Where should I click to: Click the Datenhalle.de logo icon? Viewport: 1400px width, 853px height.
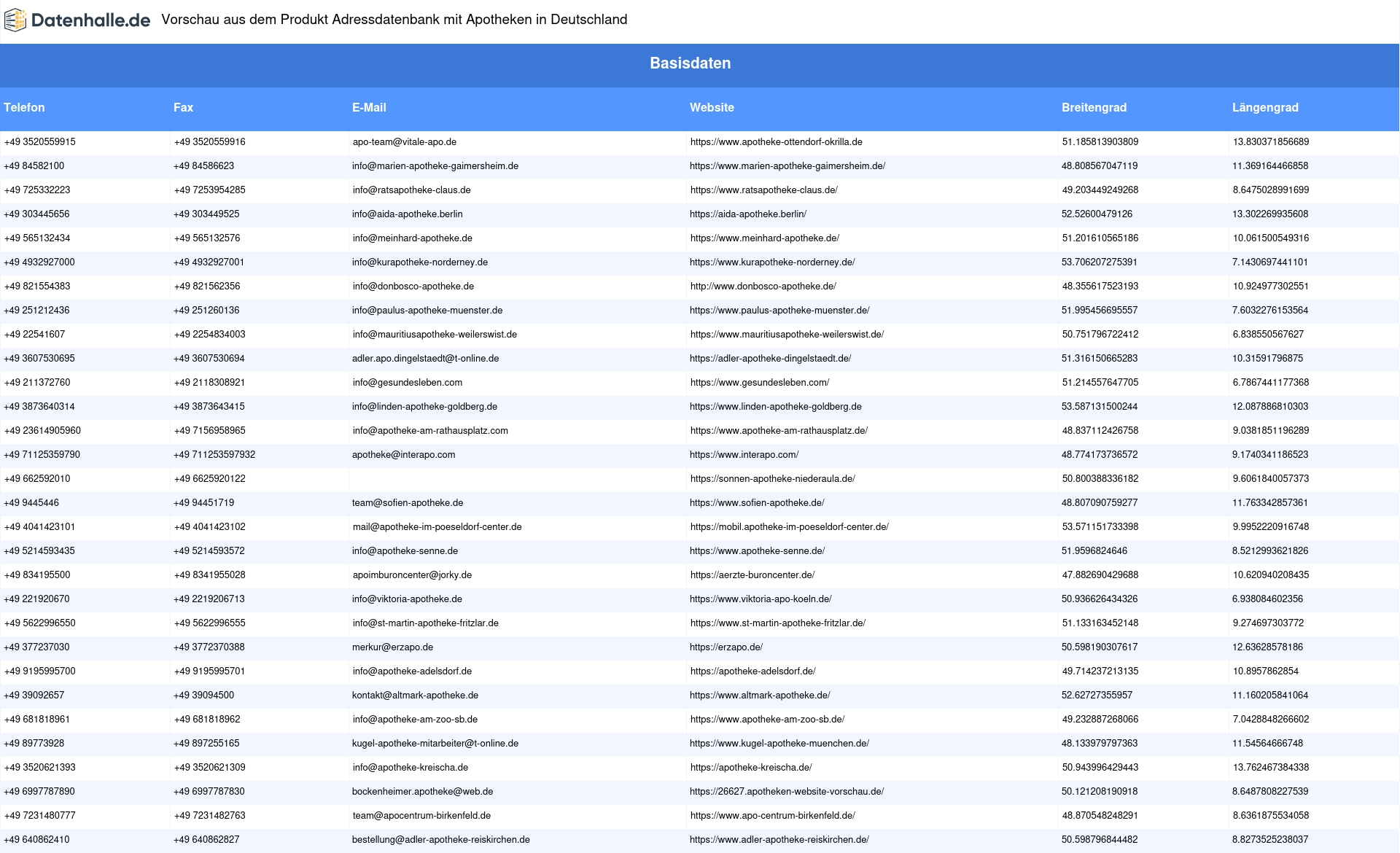15,20
